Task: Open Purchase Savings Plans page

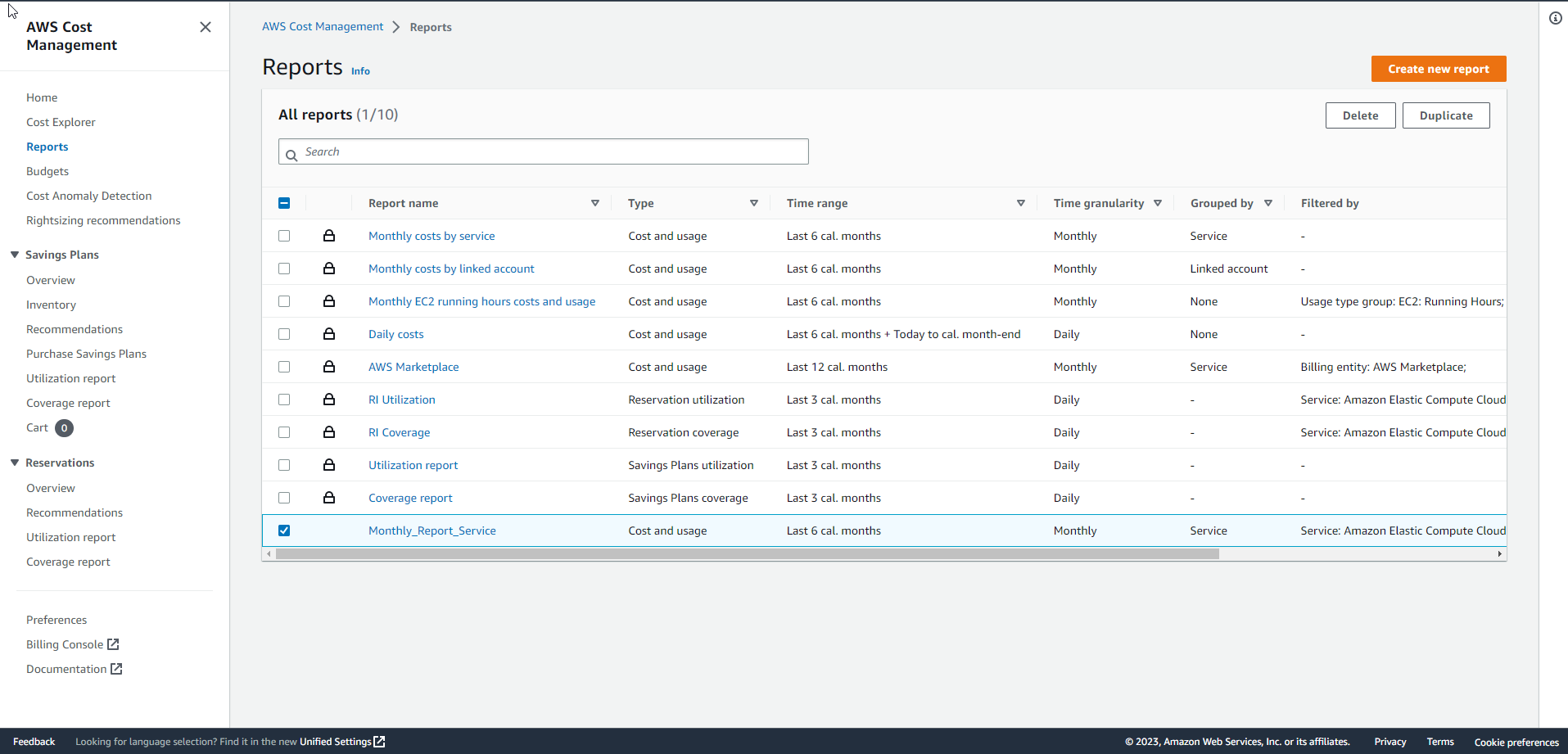Action: 86,354
